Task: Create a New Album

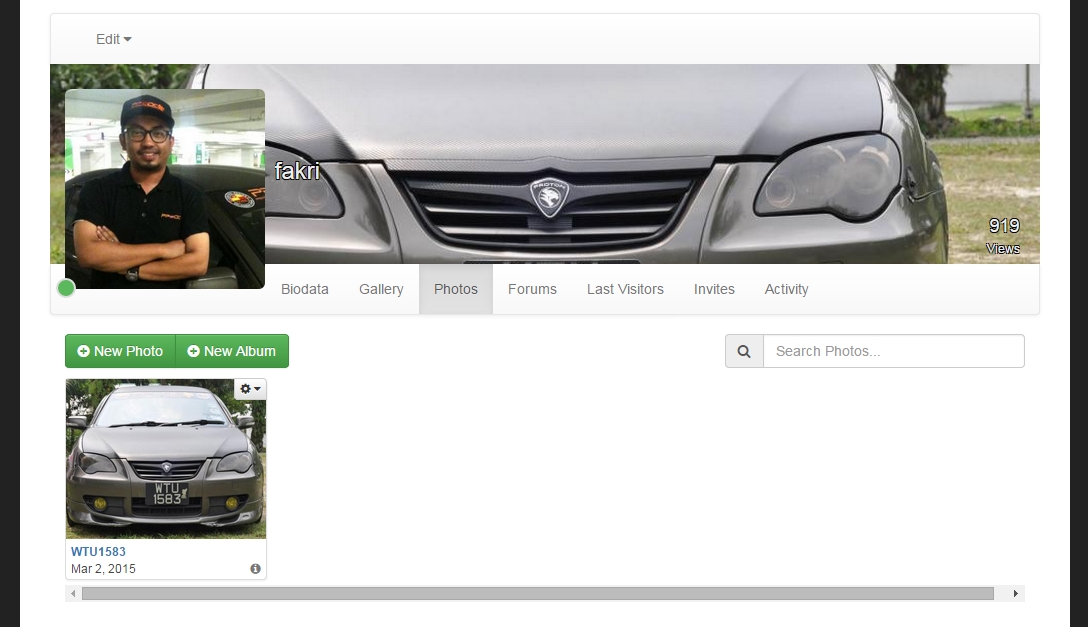Action: tap(232, 351)
